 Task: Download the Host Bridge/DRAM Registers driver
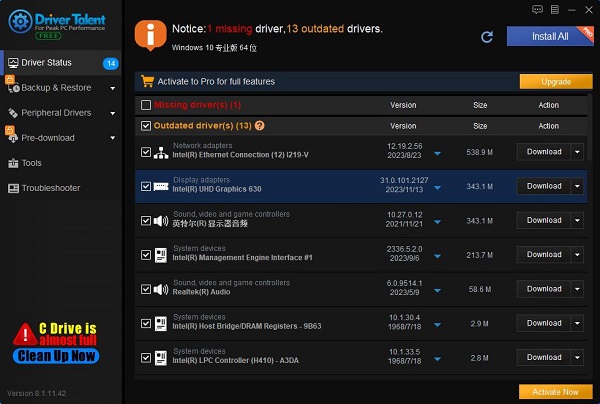click(544, 323)
